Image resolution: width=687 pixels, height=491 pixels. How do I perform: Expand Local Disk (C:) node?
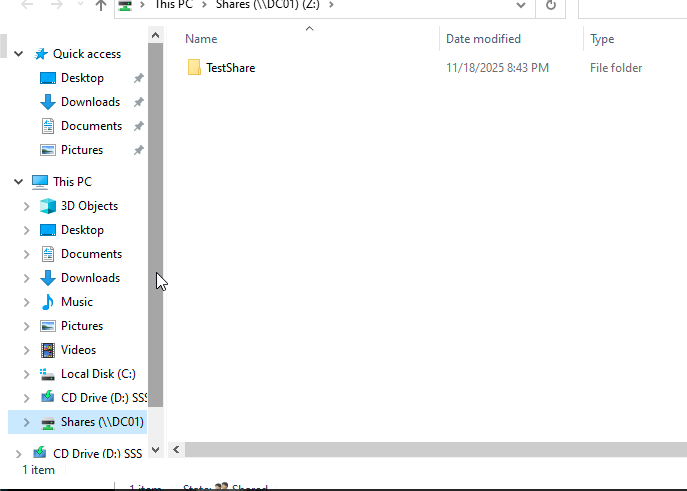[x=26, y=374]
